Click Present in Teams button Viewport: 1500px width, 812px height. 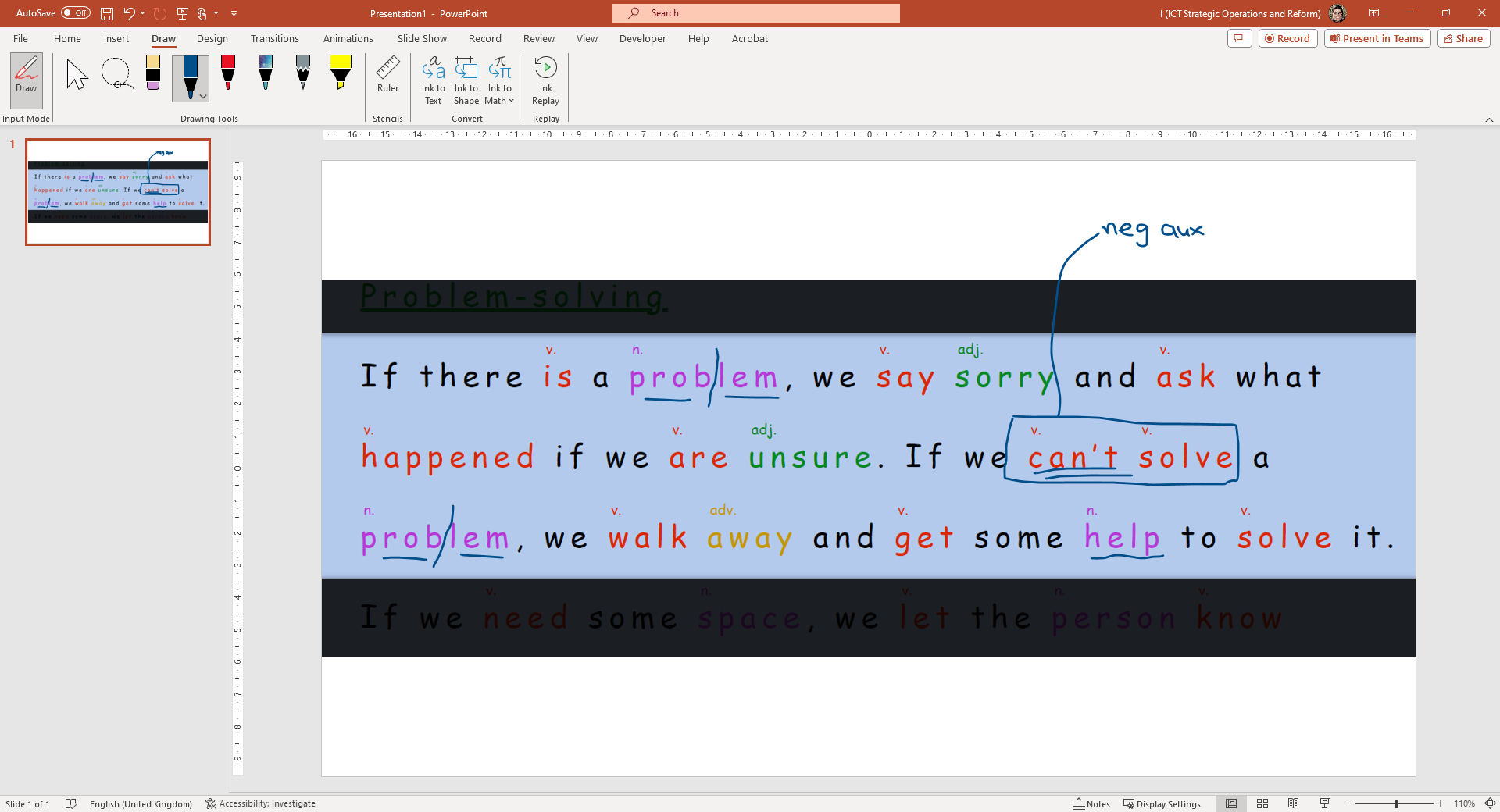(1377, 38)
